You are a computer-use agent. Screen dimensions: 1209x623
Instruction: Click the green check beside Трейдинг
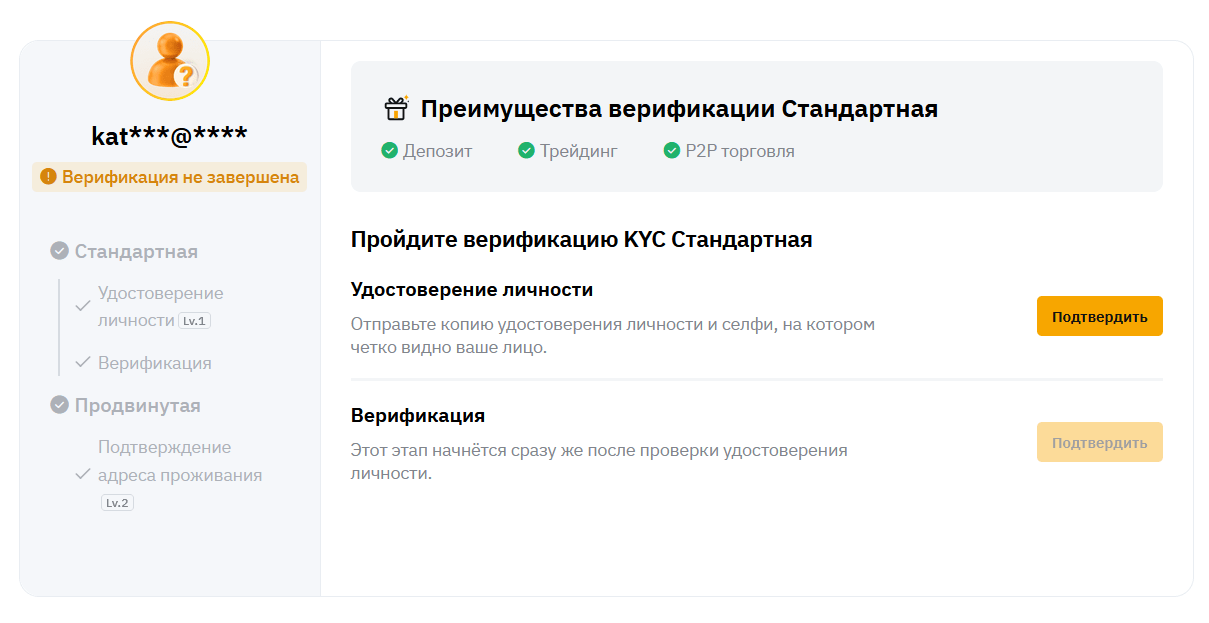point(526,151)
